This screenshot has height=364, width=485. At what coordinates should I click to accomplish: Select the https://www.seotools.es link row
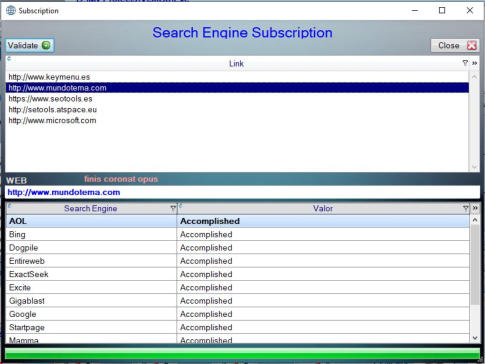[x=237, y=99]
